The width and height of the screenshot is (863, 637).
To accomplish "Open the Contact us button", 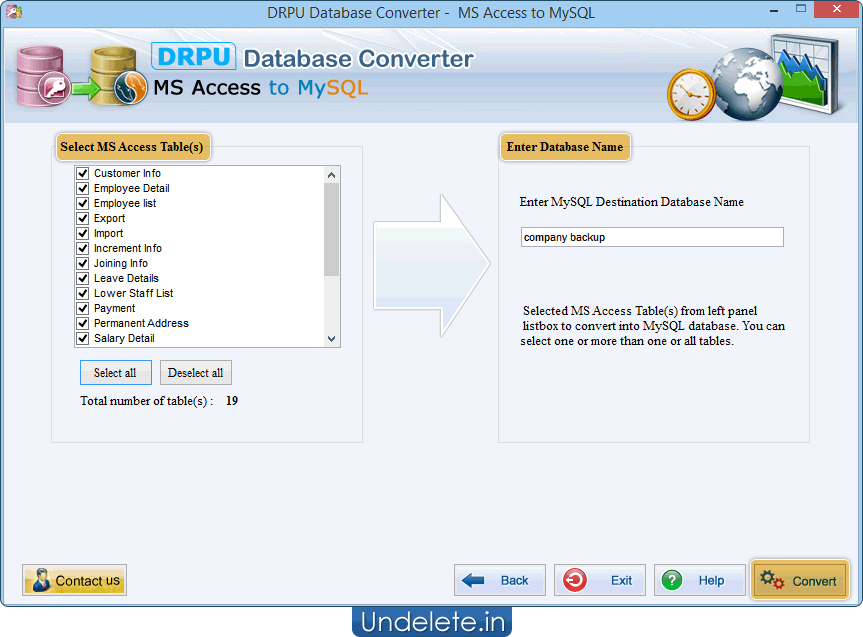I will [x=74, y=580].
